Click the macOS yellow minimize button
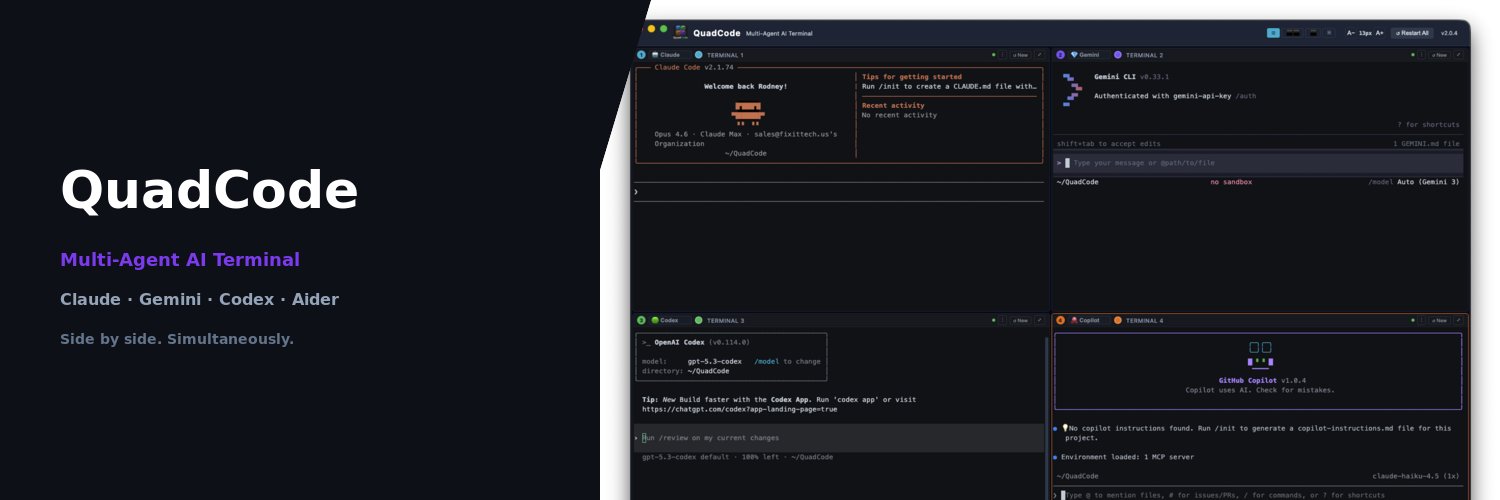The width and height of the screenshot is (1500, 500). click(651, 29)
